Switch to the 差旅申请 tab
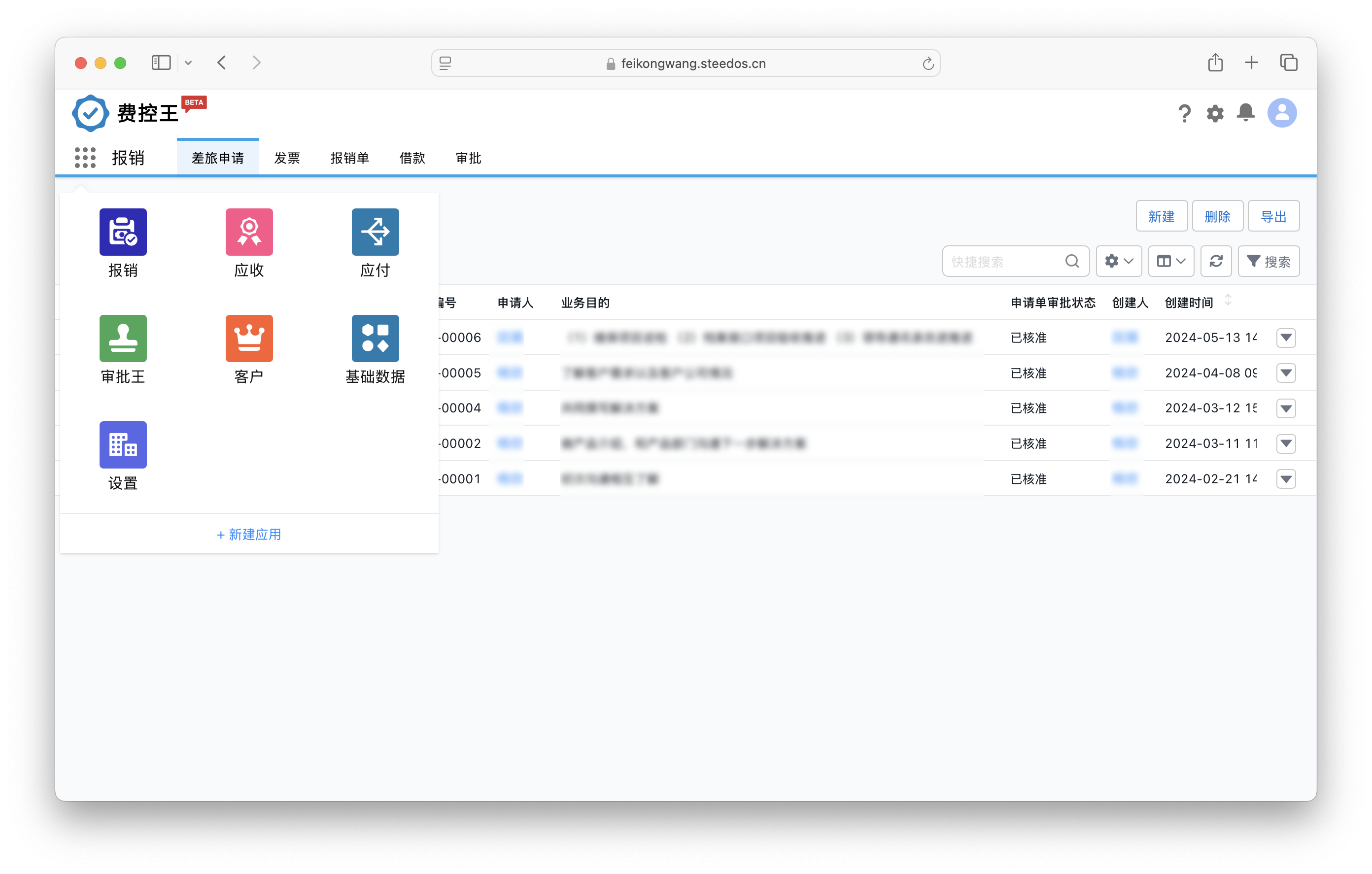The width and height of the screenshot is (1372, 874). (x=218, y=158)
